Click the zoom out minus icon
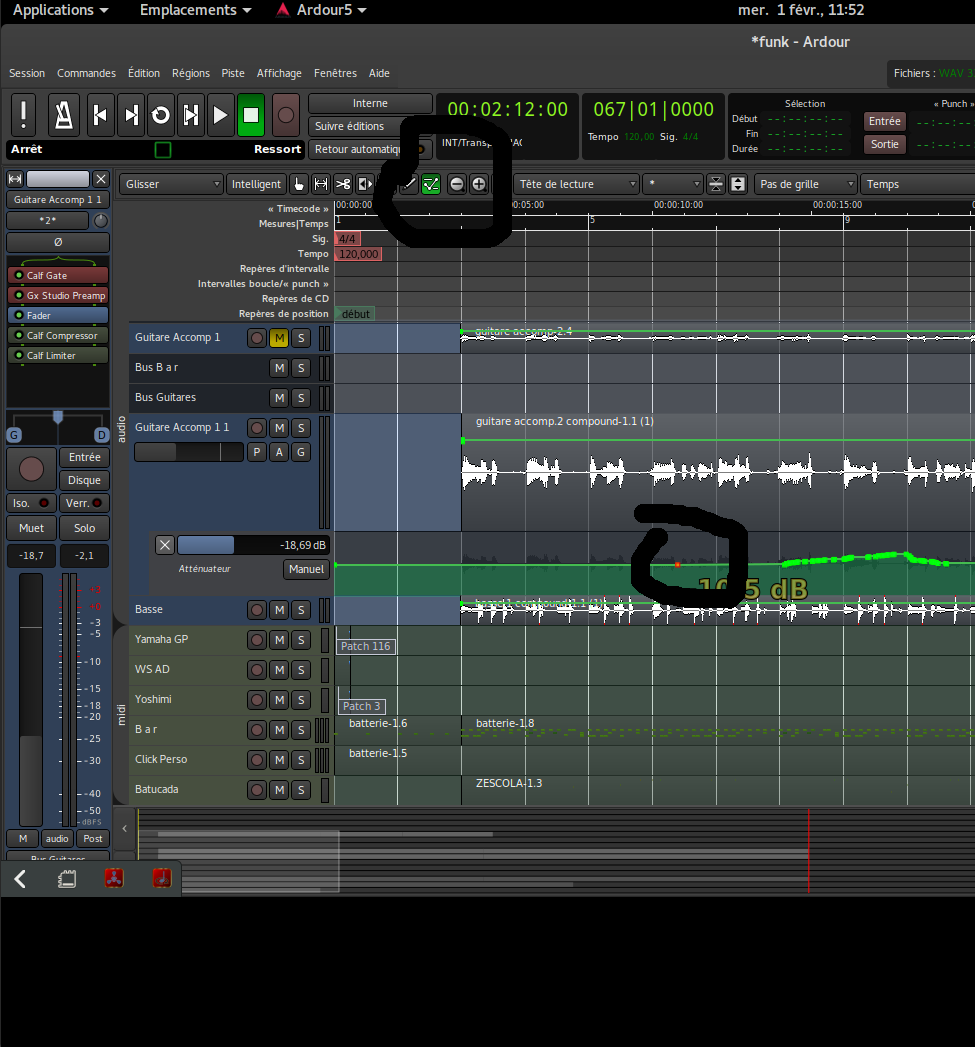Viewport: 975px width, 1047px height. 457,184
